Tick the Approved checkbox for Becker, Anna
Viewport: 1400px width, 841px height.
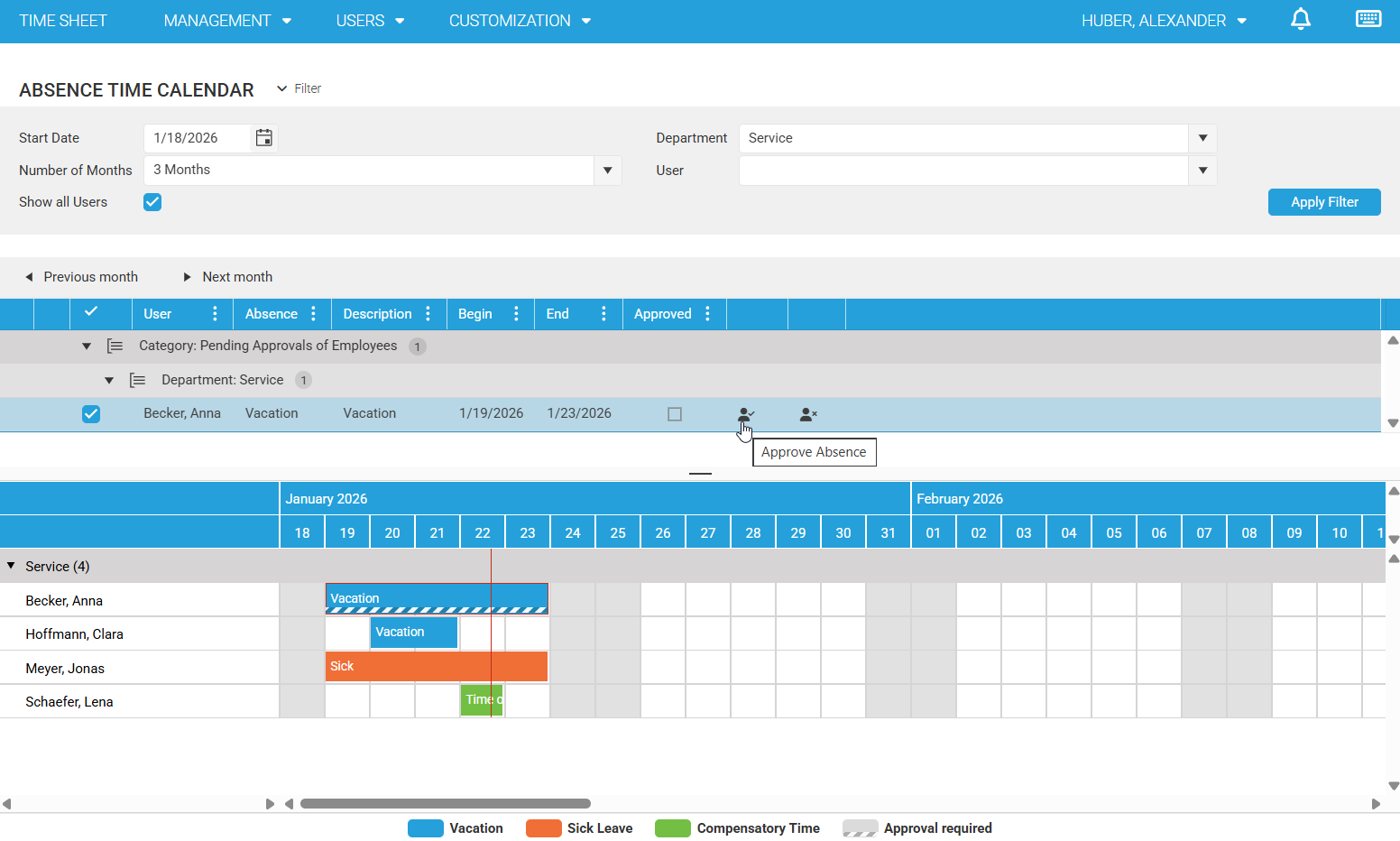pyautogui.click(x=675, y=414)
